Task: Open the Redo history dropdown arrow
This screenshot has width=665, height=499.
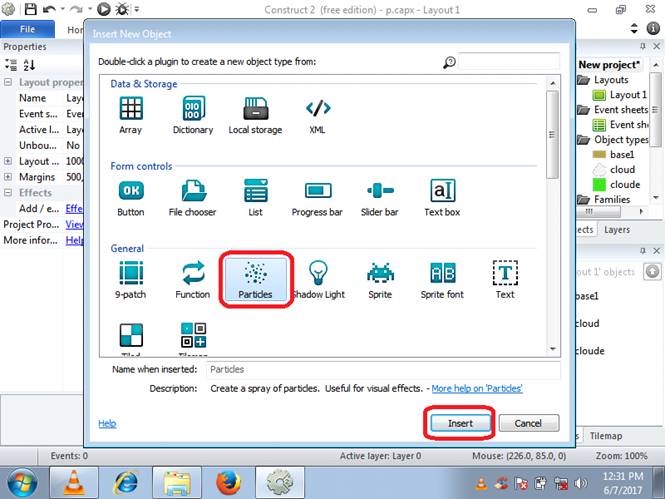Action: coord(90,9)
